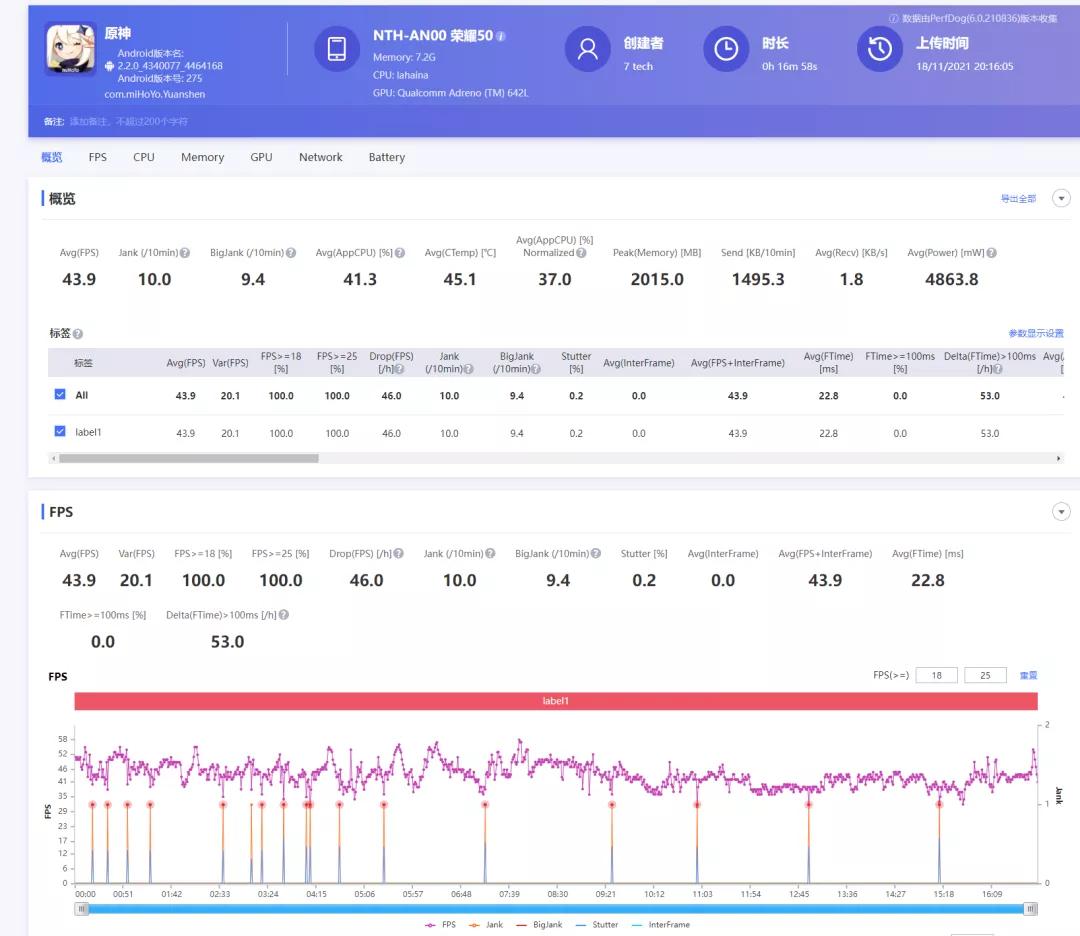Open the Battery tab

tap(386, 157)
